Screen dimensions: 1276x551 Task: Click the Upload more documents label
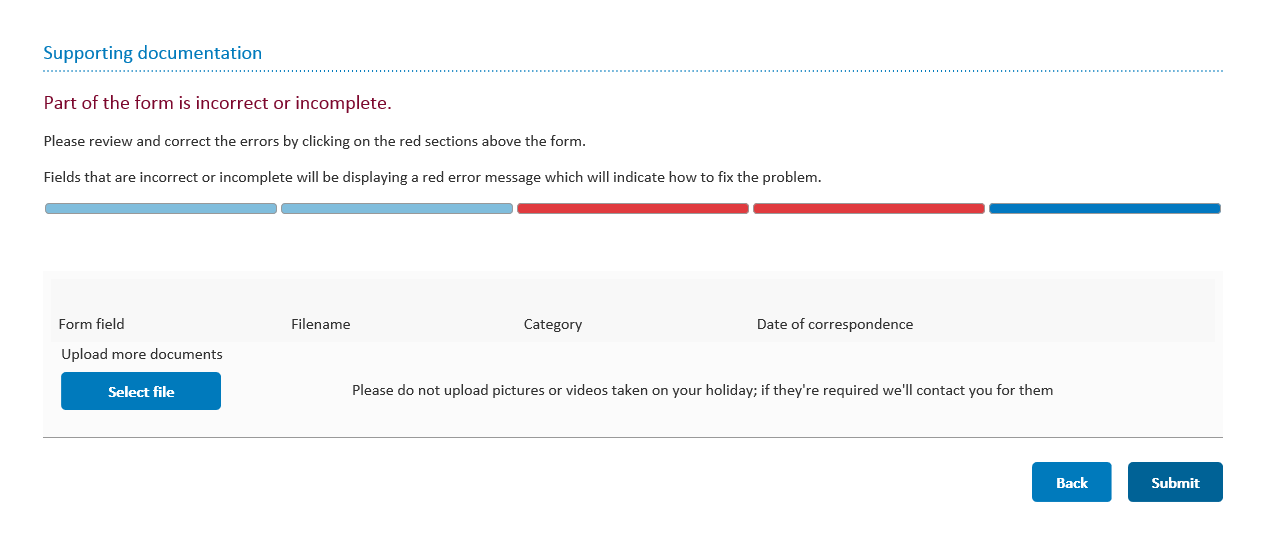click(142, 354)
